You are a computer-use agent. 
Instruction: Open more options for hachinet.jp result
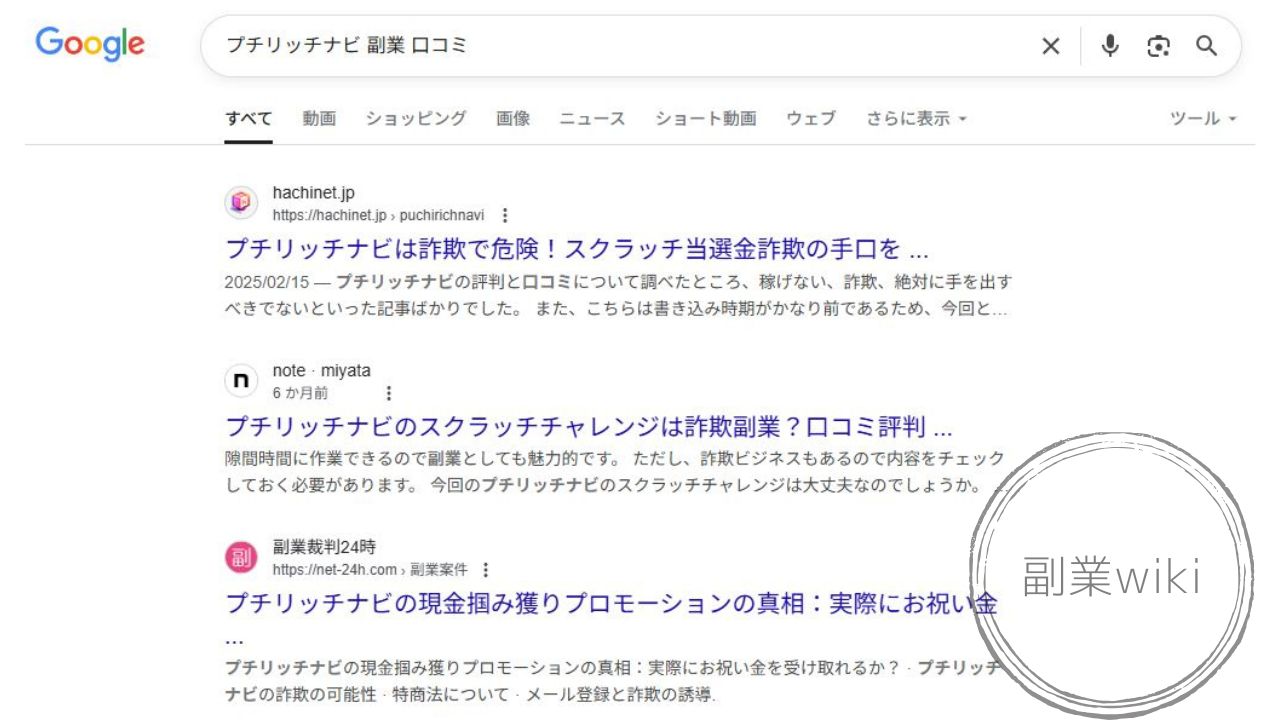point(505,215)
